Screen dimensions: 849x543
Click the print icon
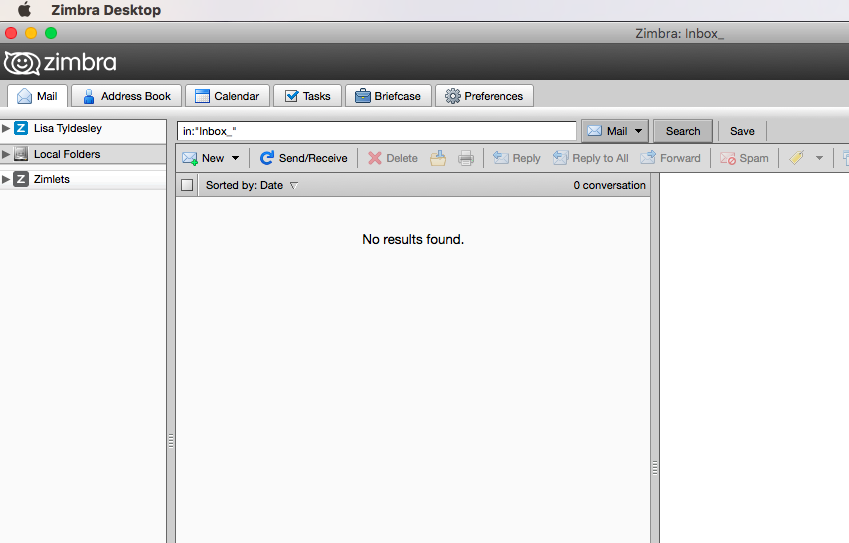click(x=466, y=158)
